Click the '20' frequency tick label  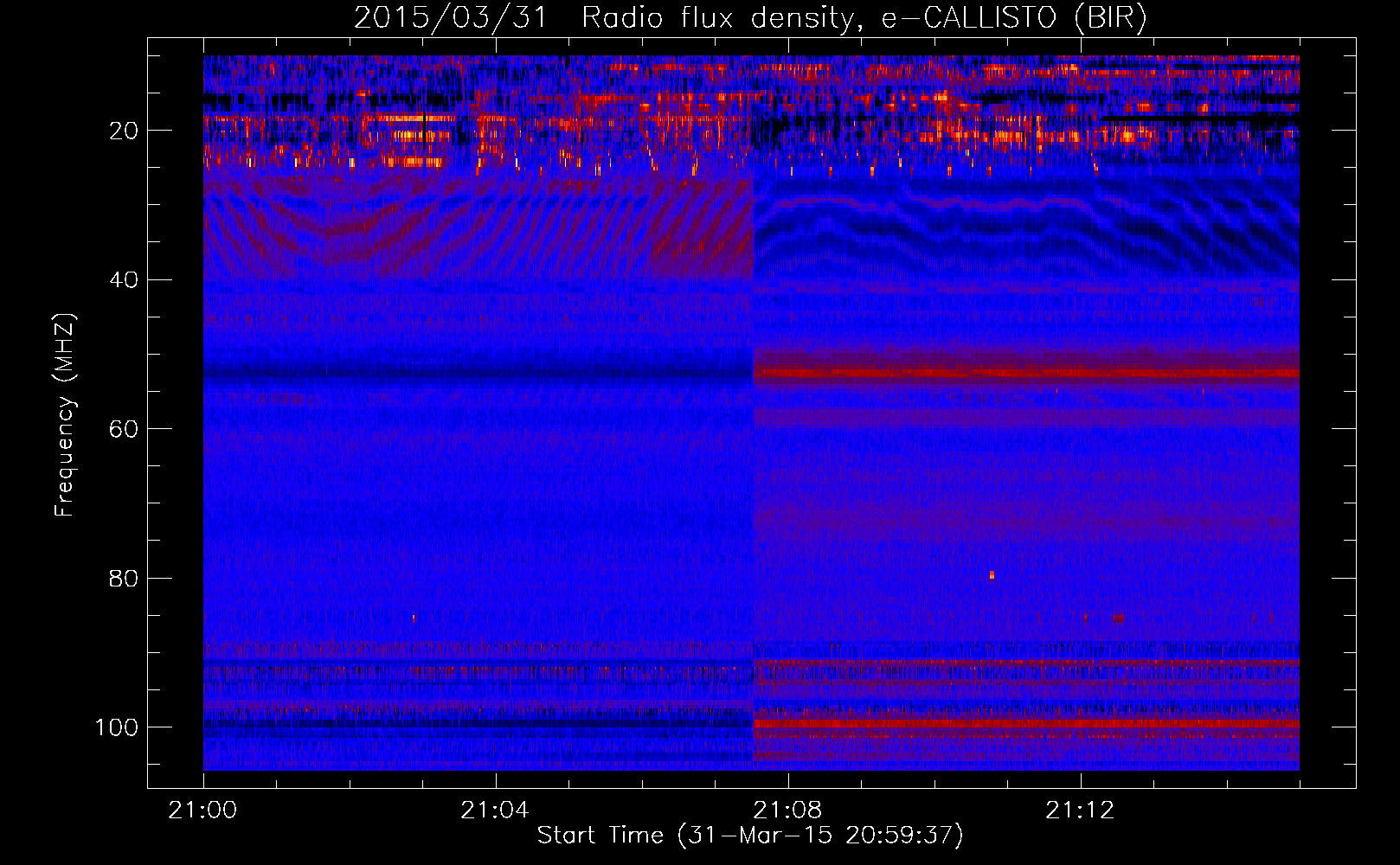(125, 131)
